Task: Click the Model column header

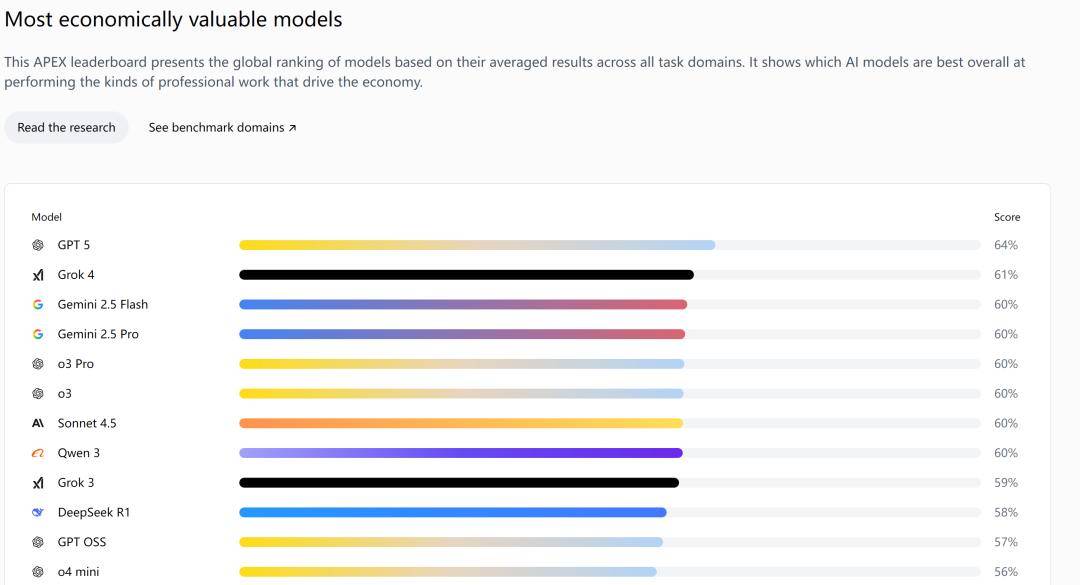Action: pos(47,217)
